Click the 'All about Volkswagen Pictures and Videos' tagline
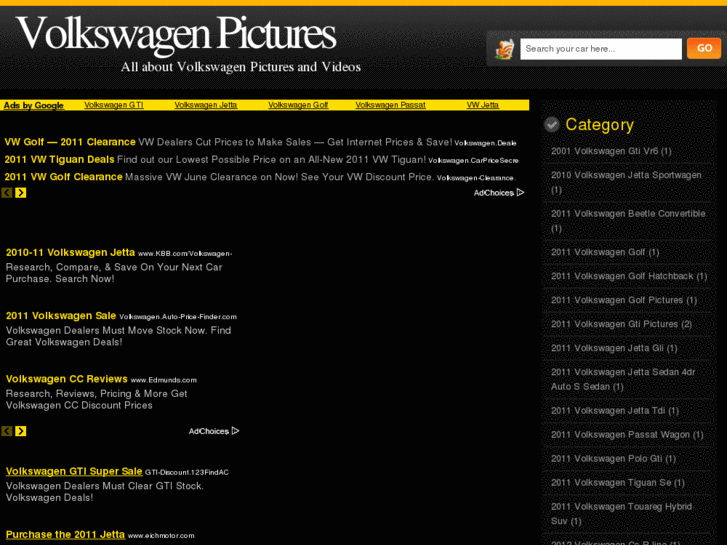 click(x=241, y=67)
